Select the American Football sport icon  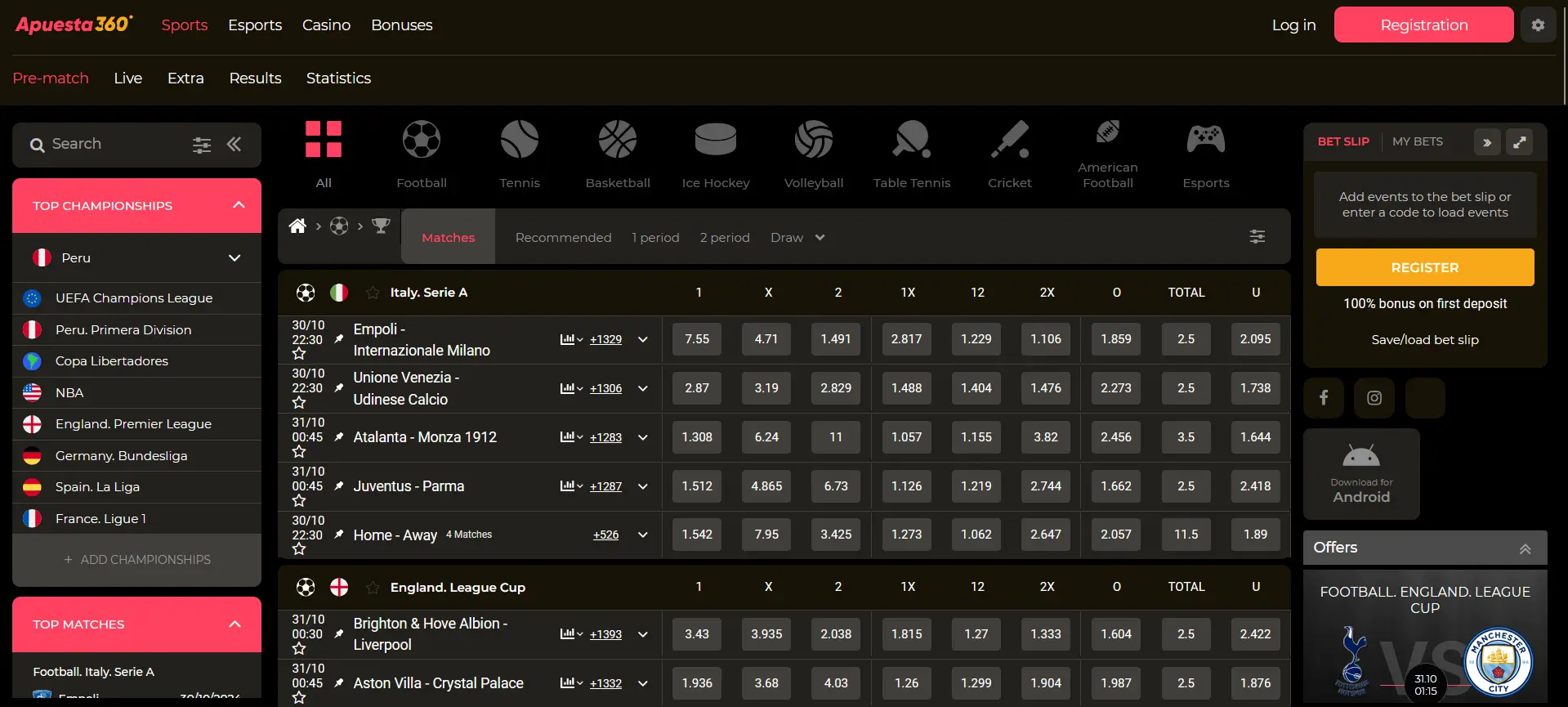(x=1108, y=131)
